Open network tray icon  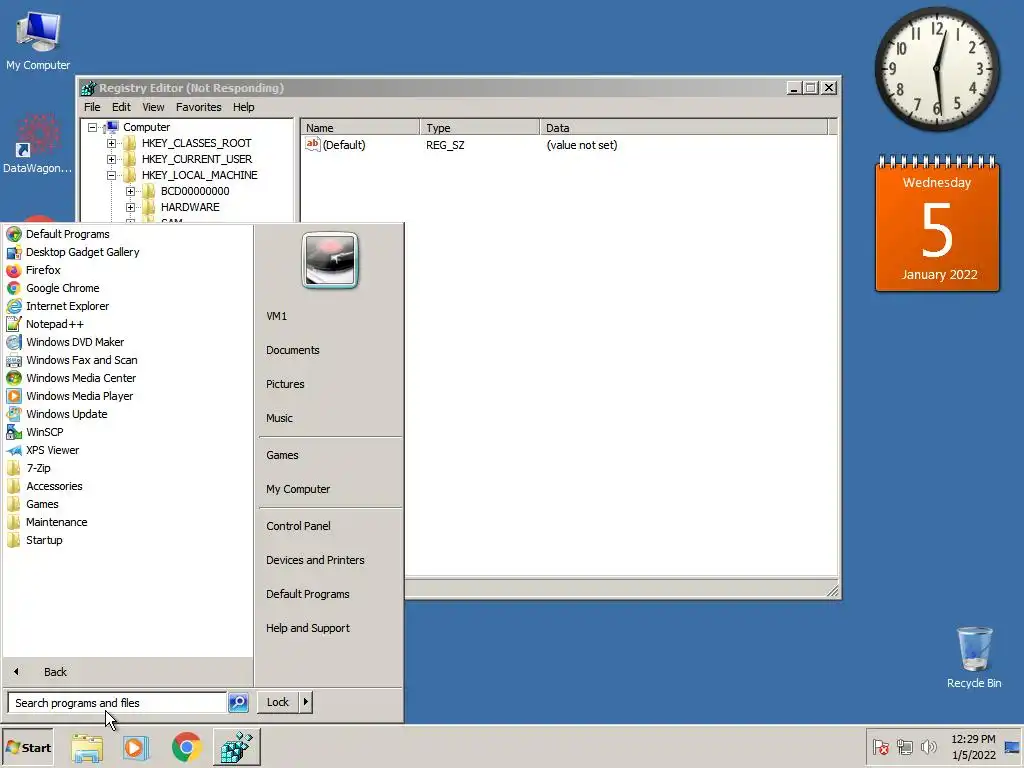pyautogui.click(x=904, y=747)
